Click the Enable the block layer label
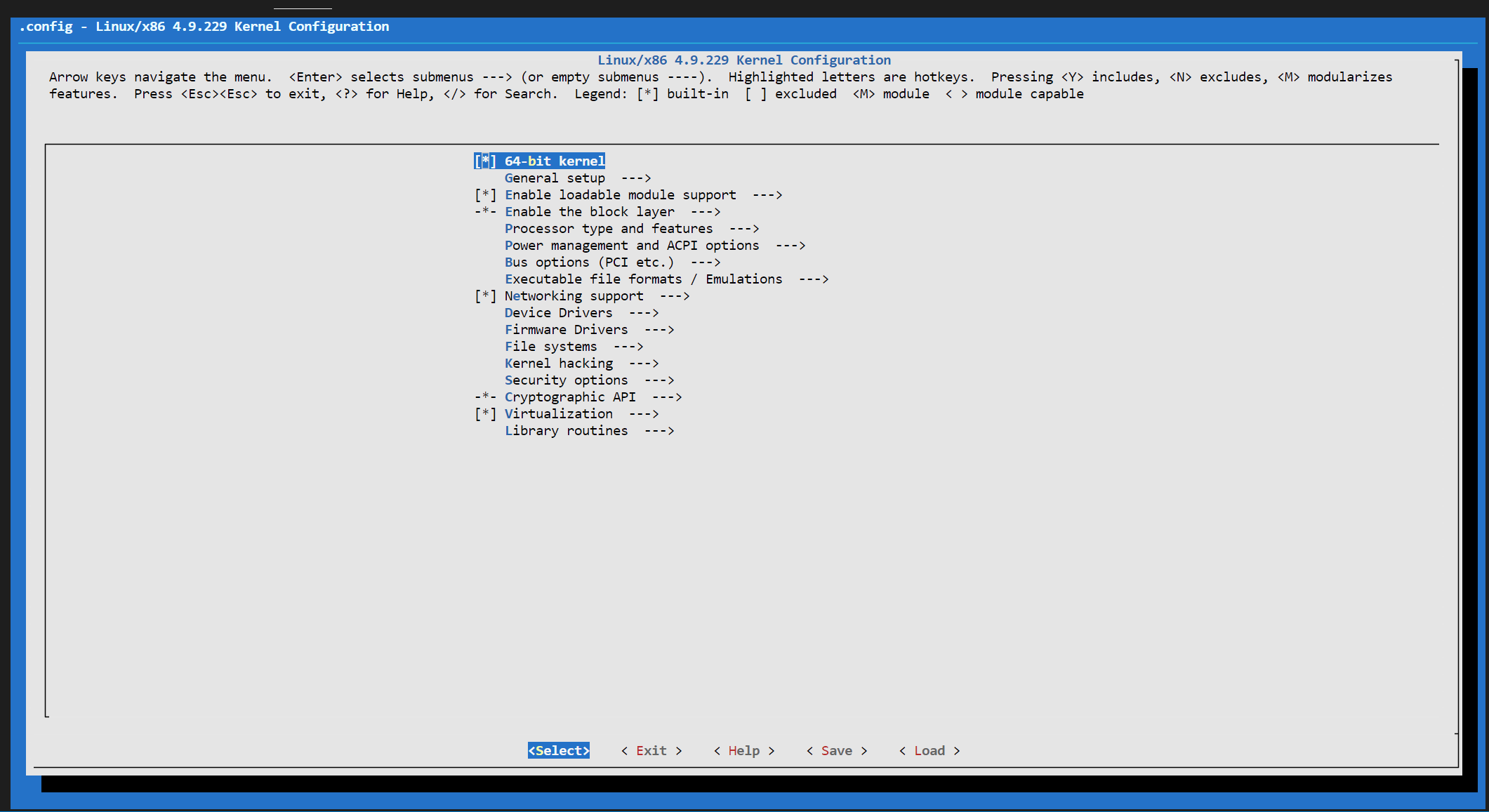1489x812 pixels. point(590,212)
